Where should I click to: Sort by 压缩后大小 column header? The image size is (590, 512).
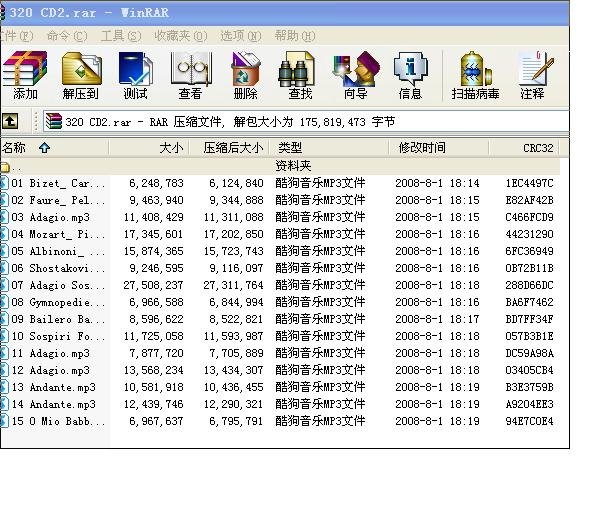[229, 147]
